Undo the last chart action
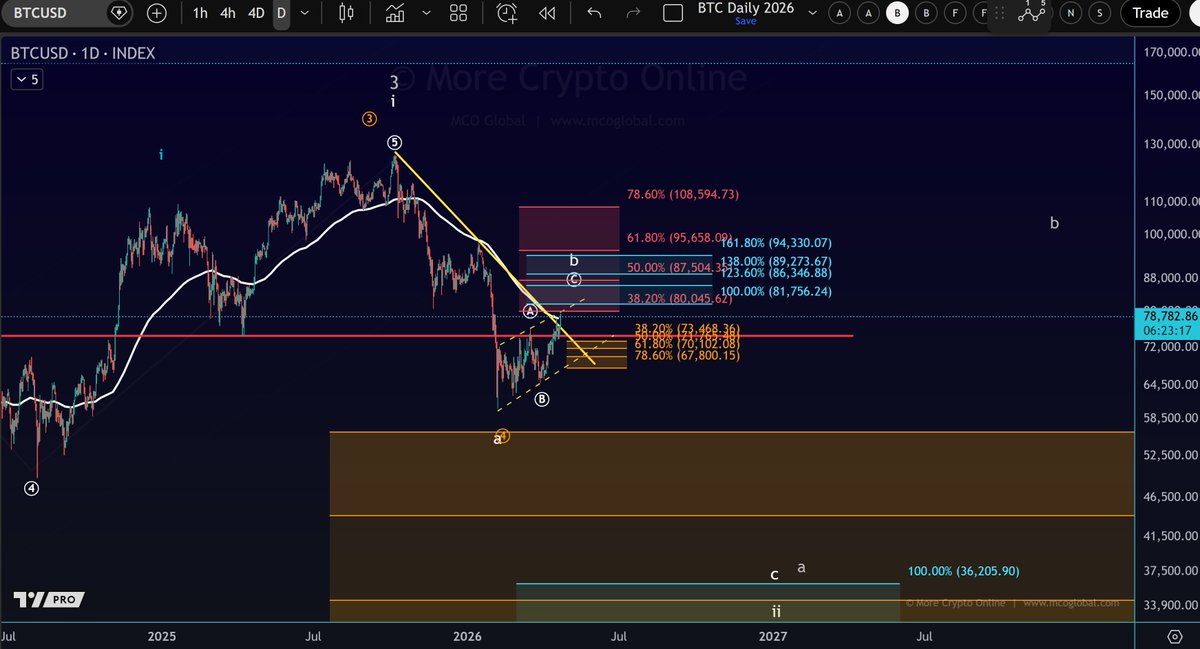 click(594, 12)
